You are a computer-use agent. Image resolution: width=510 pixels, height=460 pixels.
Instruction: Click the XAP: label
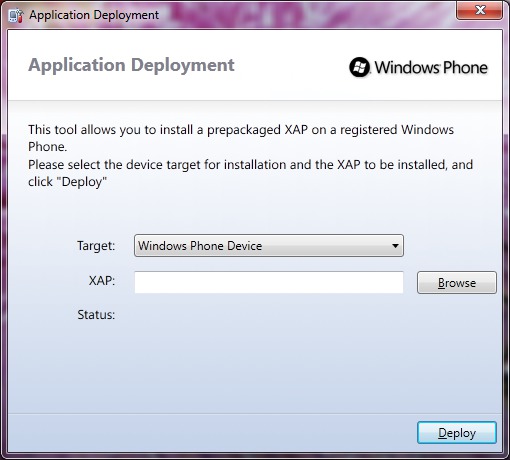pyautogui.click(x=102, y=281)
